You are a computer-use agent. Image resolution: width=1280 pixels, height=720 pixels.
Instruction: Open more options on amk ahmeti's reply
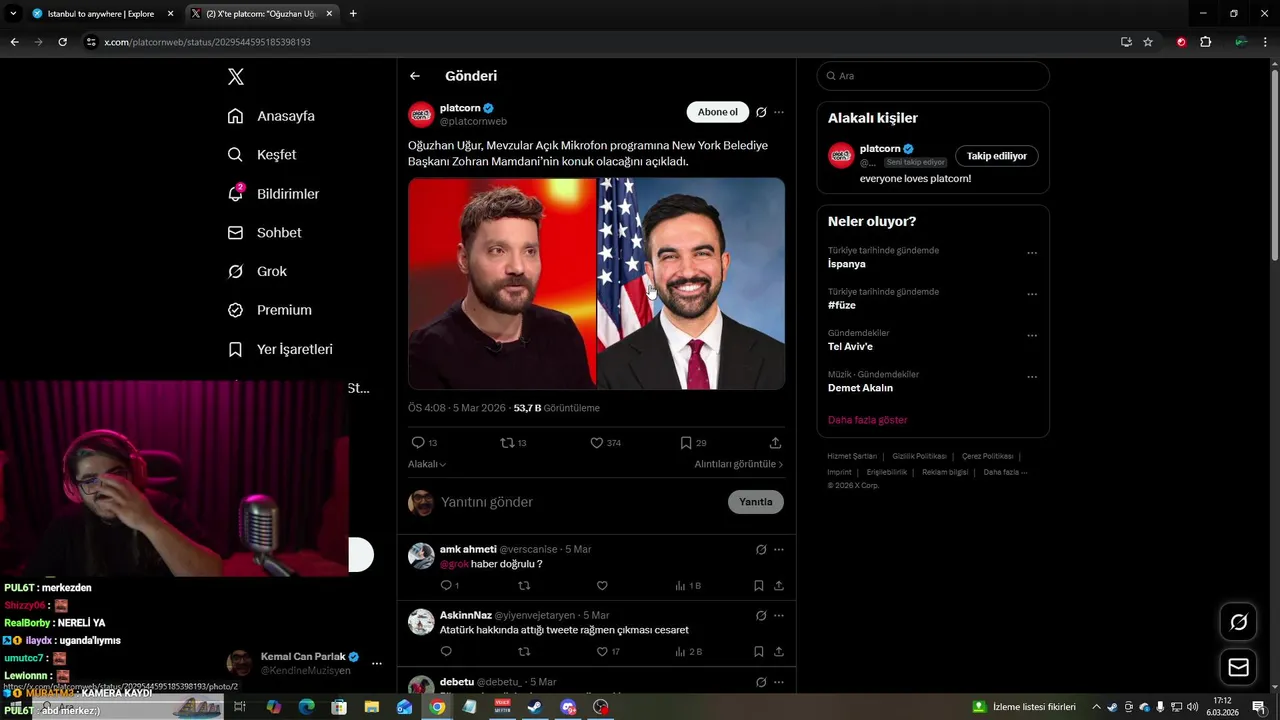(x=779, y=549)
